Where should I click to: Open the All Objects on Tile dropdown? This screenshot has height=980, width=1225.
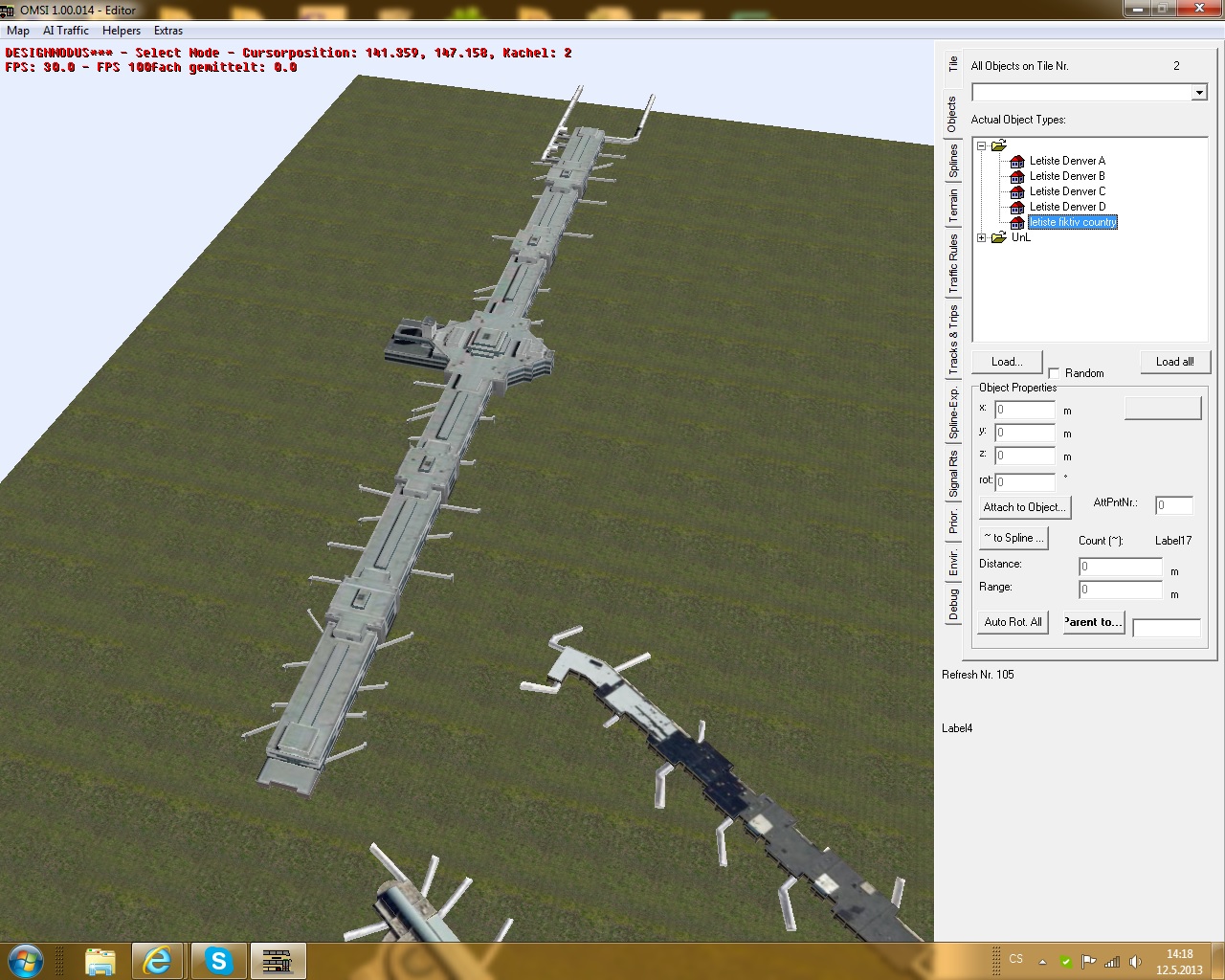[x=1199, y=93]
